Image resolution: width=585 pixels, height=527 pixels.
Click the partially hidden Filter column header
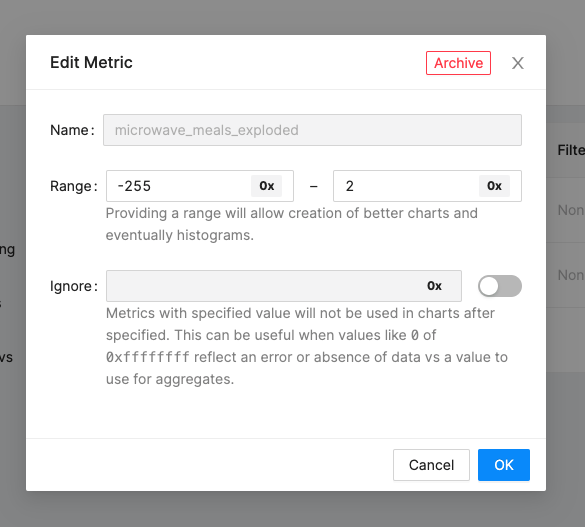[571, 150]
